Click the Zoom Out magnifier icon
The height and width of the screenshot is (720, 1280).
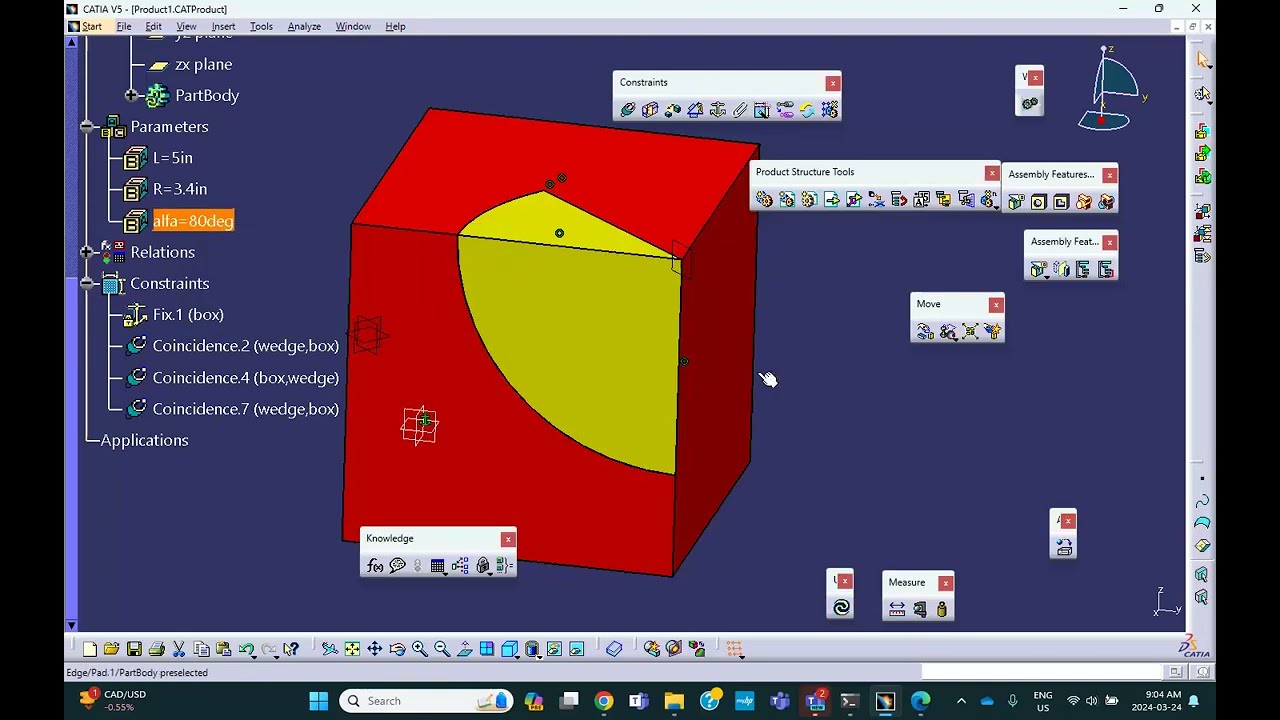[x=442, y=649]
